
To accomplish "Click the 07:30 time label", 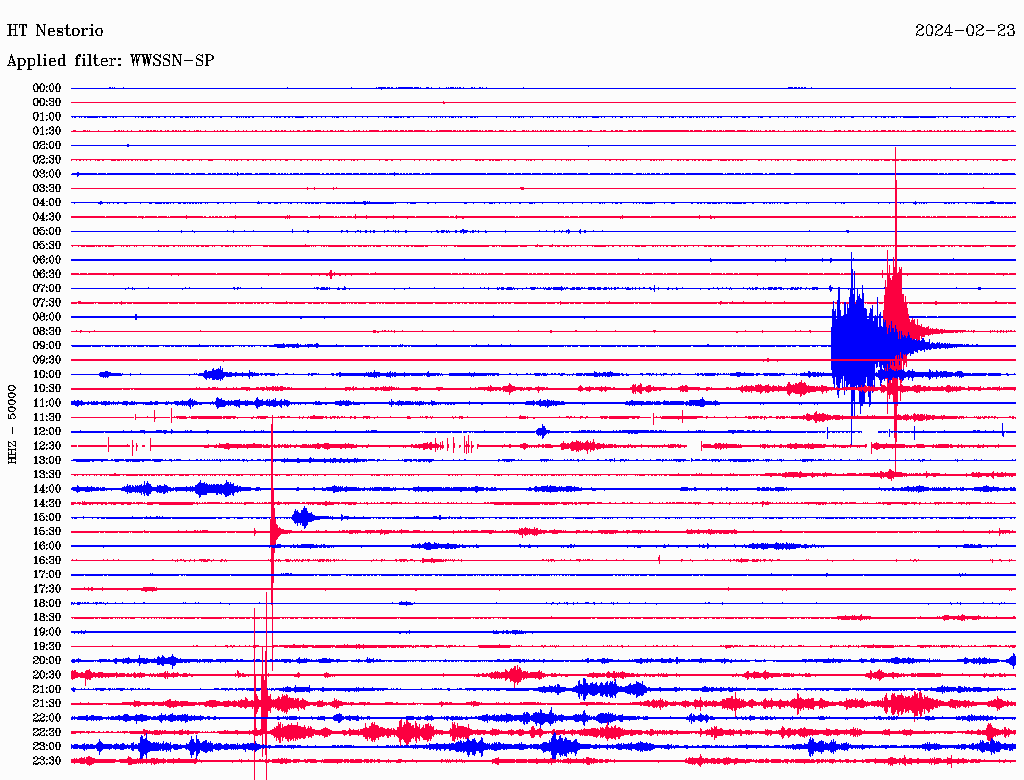I will [47, 303].
